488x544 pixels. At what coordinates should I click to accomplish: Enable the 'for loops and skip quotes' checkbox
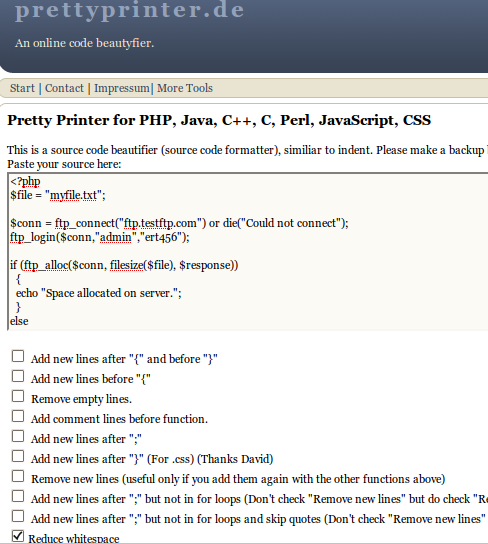click(18, 516)
